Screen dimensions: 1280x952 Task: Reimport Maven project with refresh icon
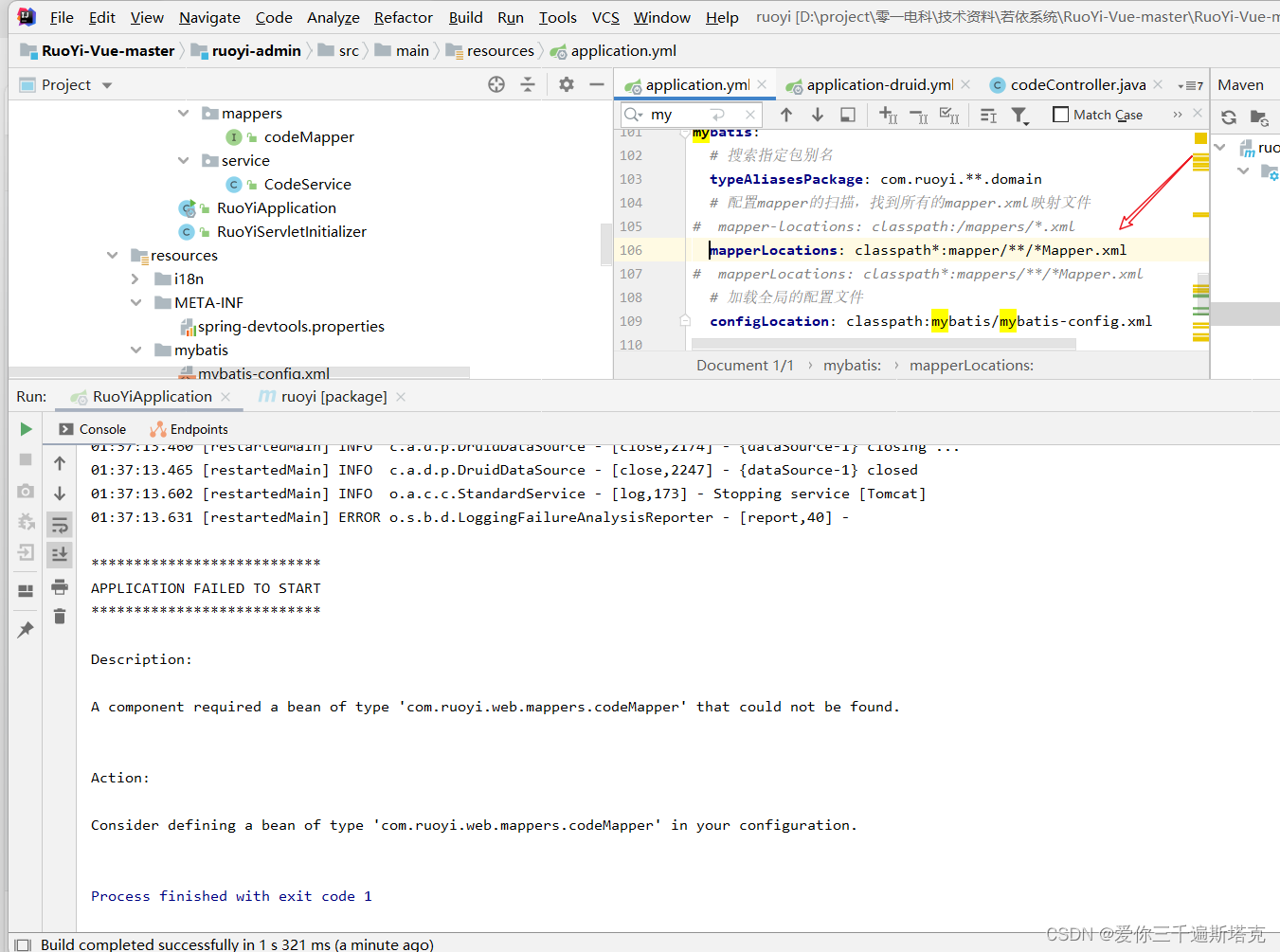point(1228,117)
